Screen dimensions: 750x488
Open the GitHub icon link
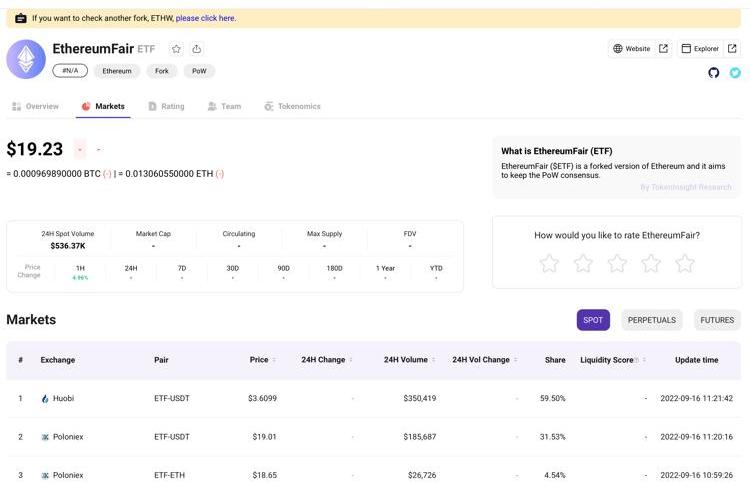(x=714, y=73)
